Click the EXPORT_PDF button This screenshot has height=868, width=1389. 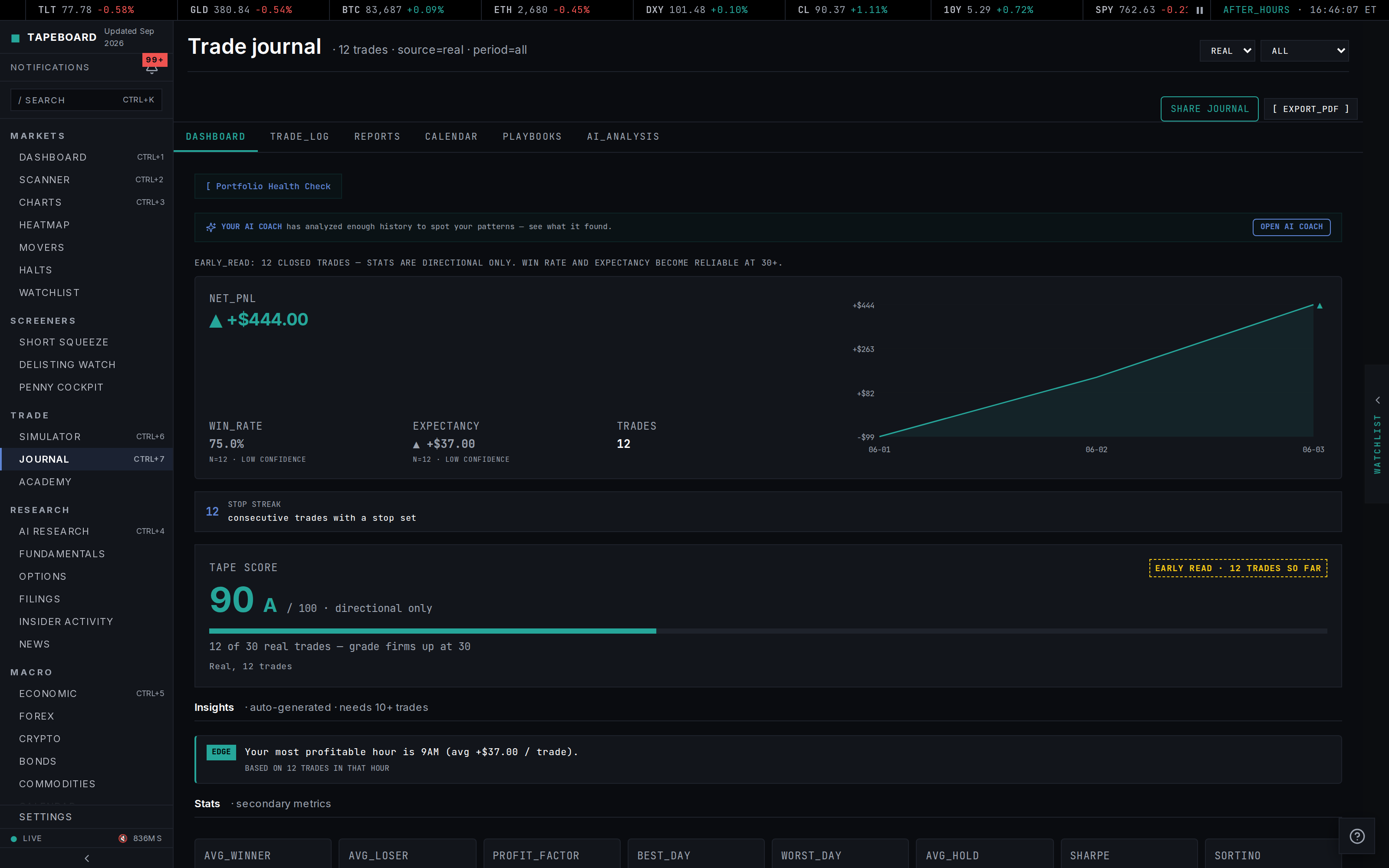pos(1310,109)
